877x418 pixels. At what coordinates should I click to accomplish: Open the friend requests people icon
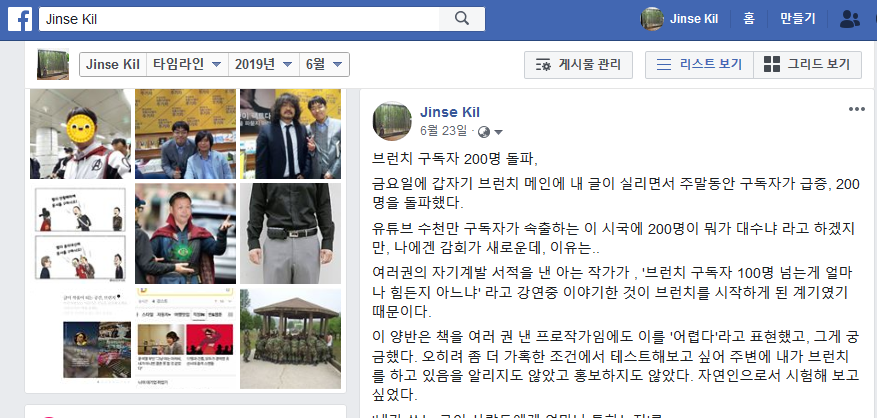point(850,19)
